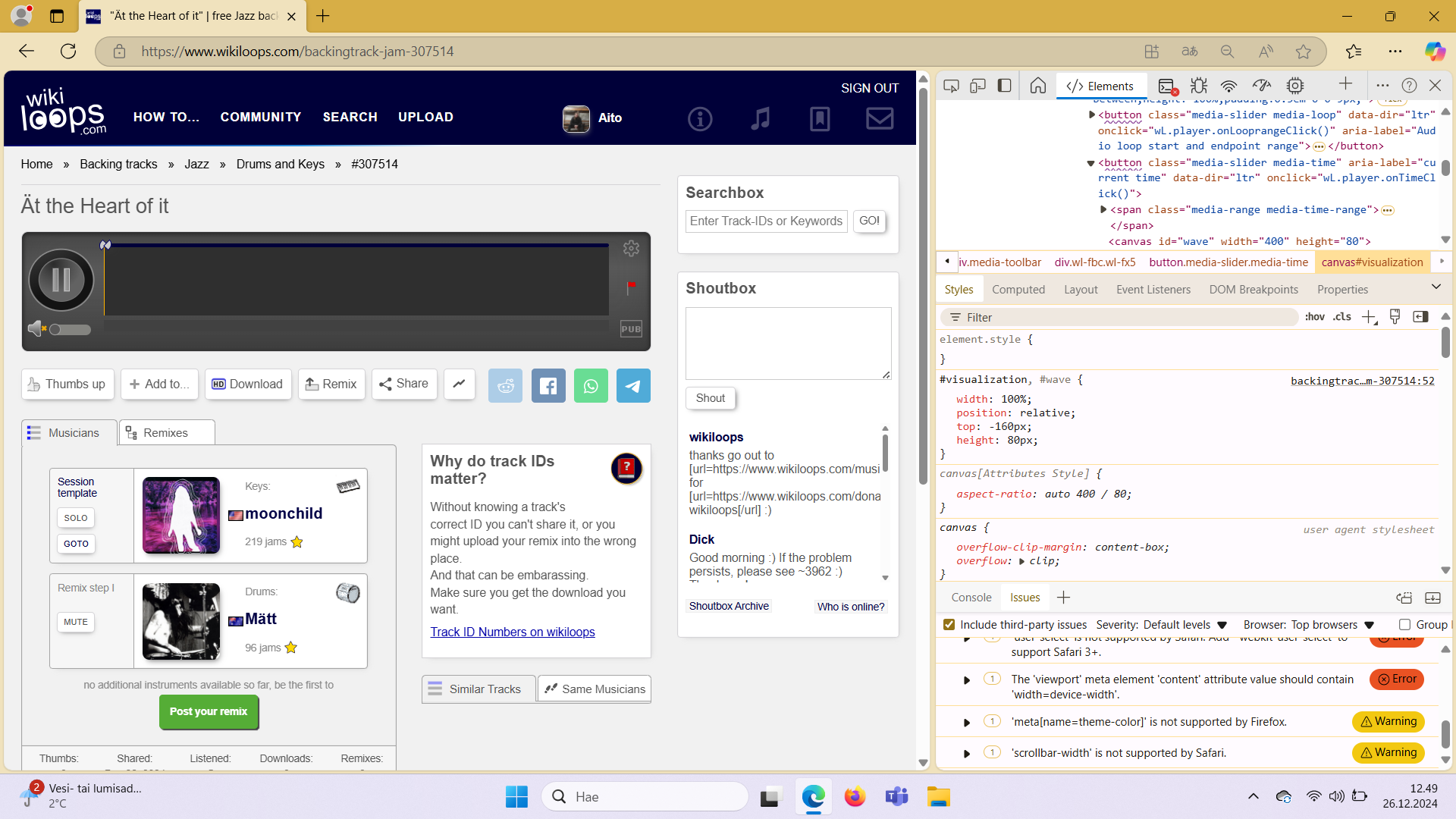The image size is (1456, 819).
Task: Open Browser Top browsers dropdown
Action: click(x=1332, y=625)
